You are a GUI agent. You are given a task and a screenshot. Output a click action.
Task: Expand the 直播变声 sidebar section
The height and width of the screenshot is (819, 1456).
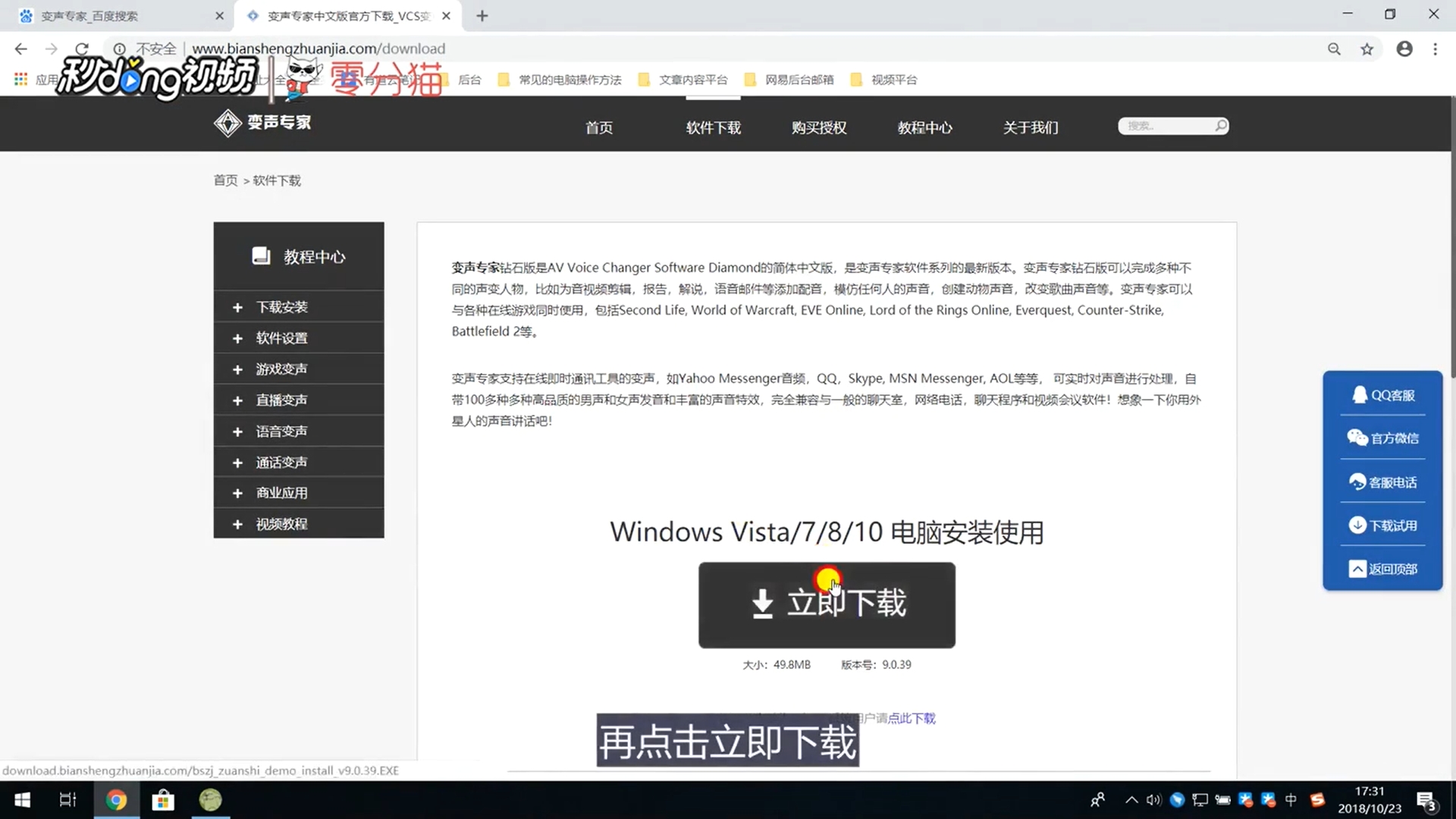pos(299,400)
